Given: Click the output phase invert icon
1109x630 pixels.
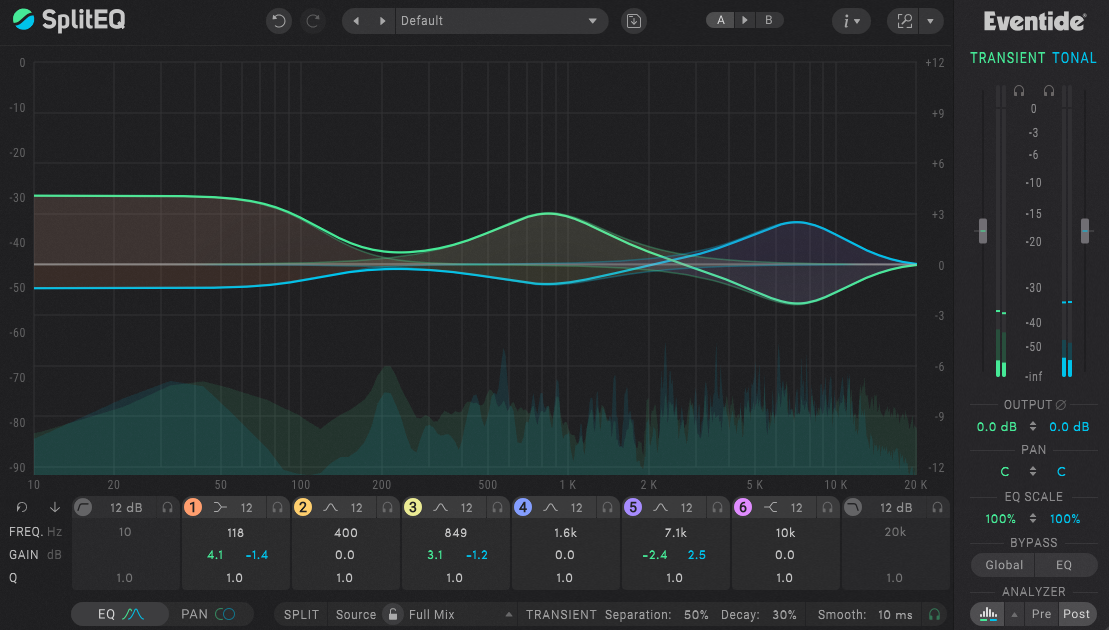Looking at the screenshot, I should pos(1060,405).
